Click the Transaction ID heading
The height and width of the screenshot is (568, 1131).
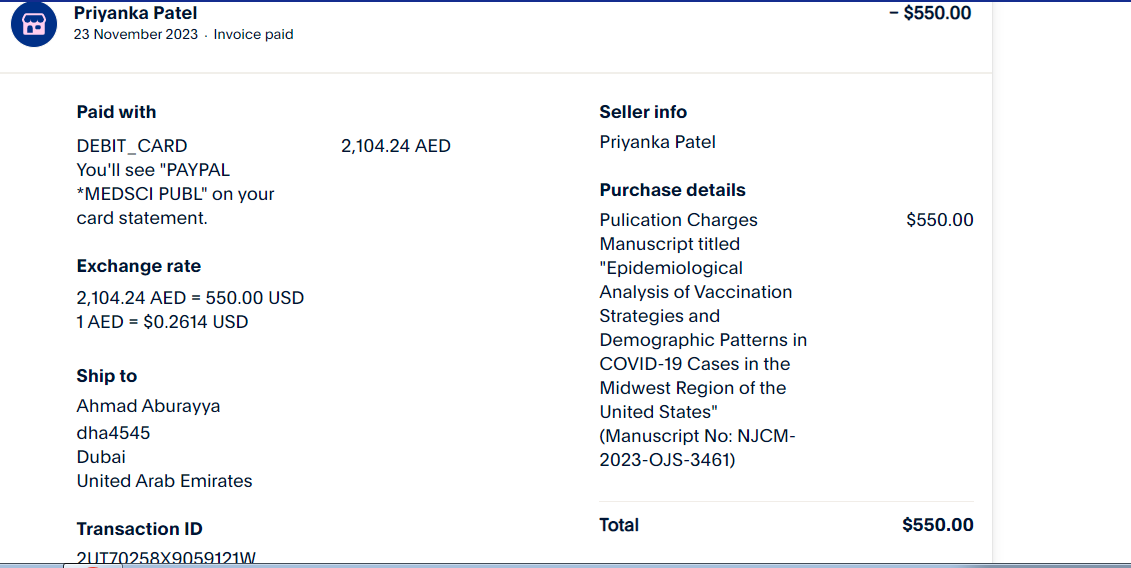pos(139,529)
